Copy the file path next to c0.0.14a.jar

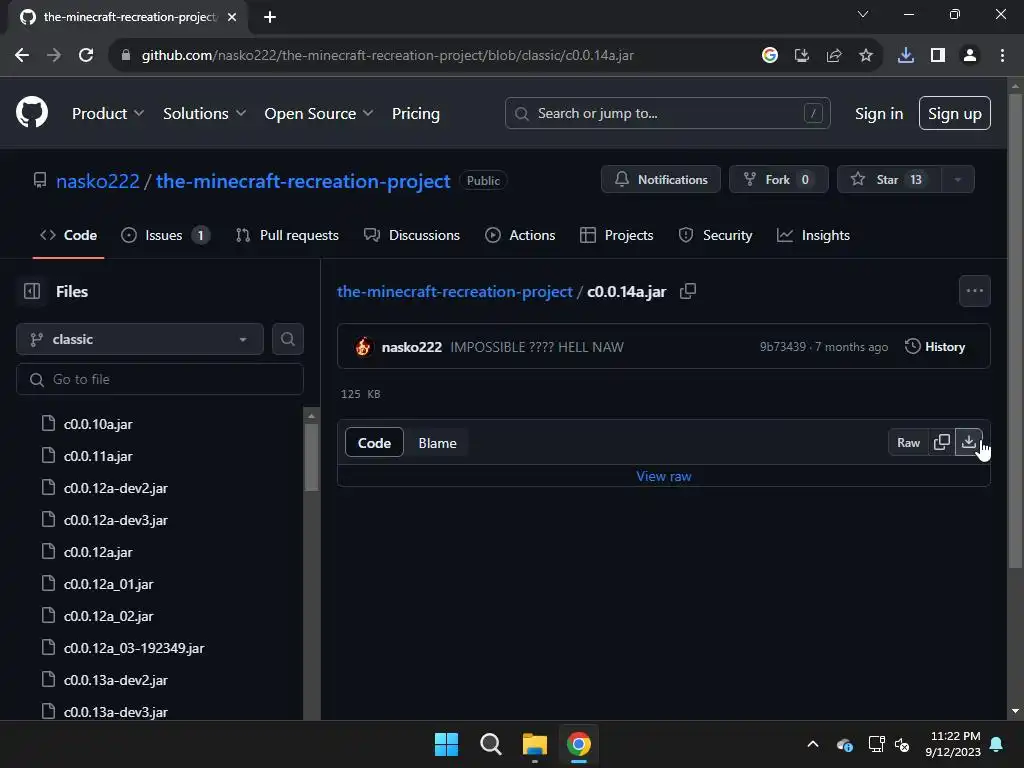coord(688,291)
